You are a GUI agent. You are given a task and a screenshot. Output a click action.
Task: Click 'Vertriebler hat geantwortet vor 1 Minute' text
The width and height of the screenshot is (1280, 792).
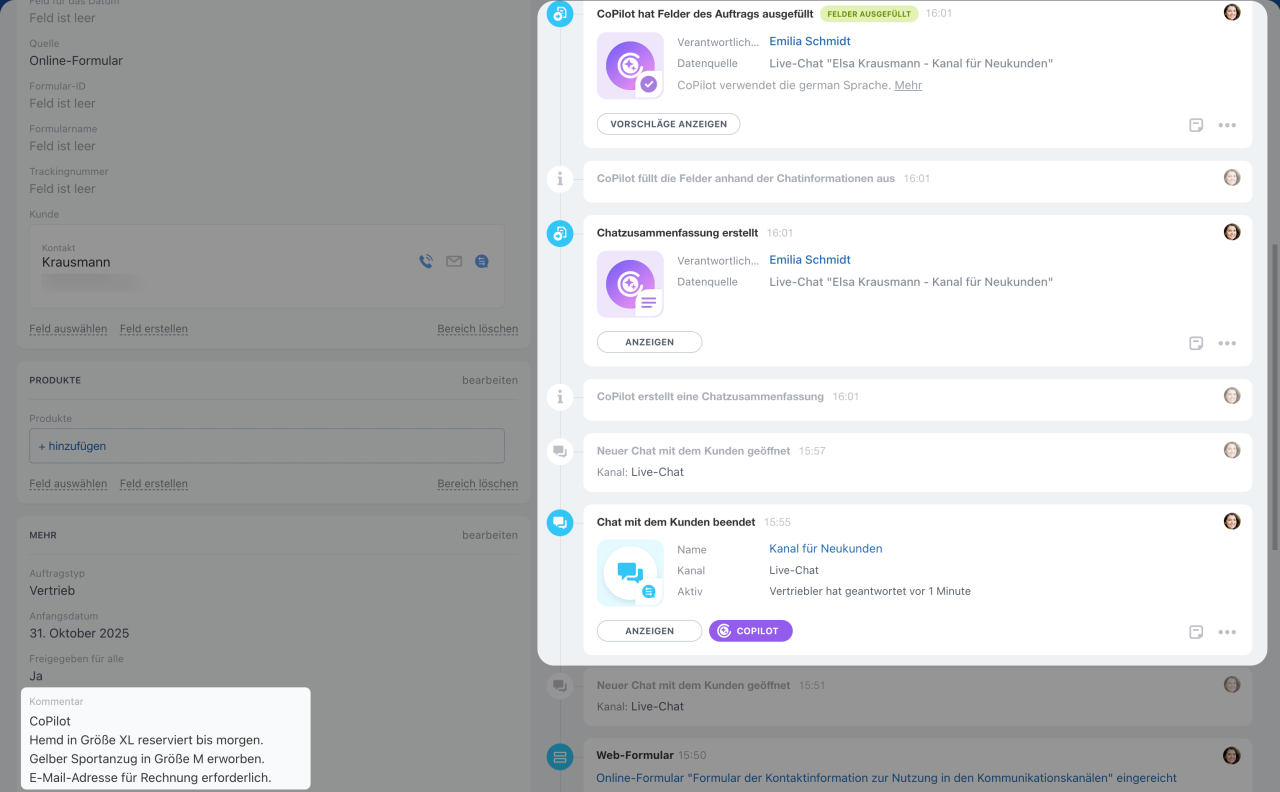tap(870, 591)
